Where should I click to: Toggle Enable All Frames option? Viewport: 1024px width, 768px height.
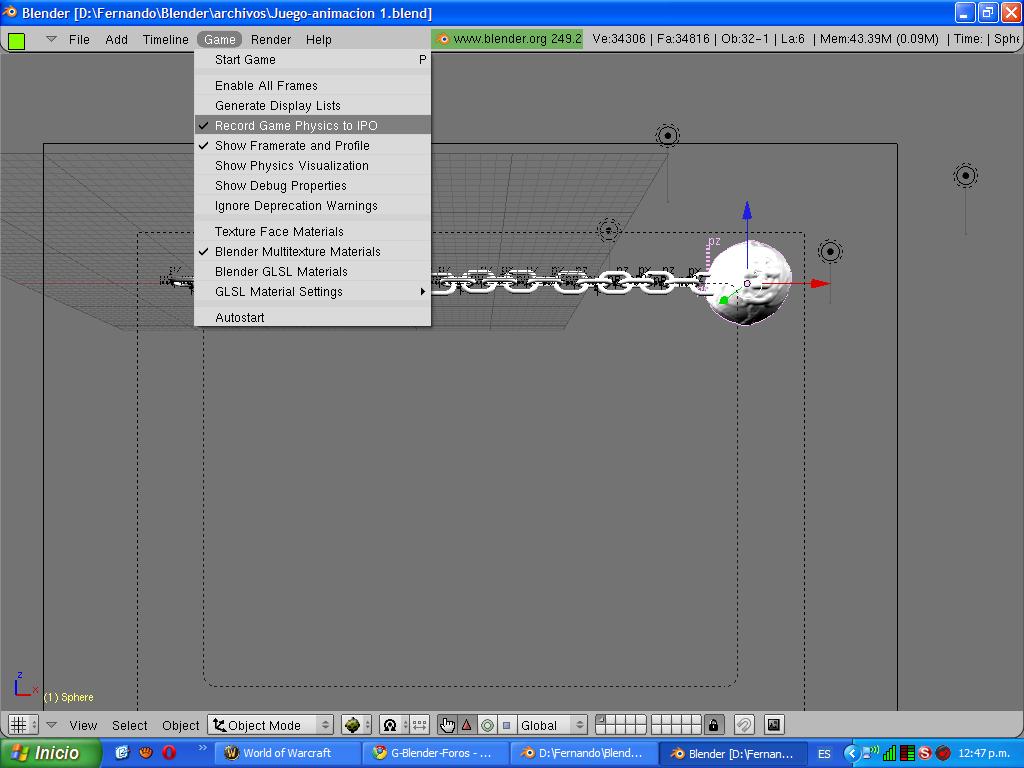pos(313,86)
